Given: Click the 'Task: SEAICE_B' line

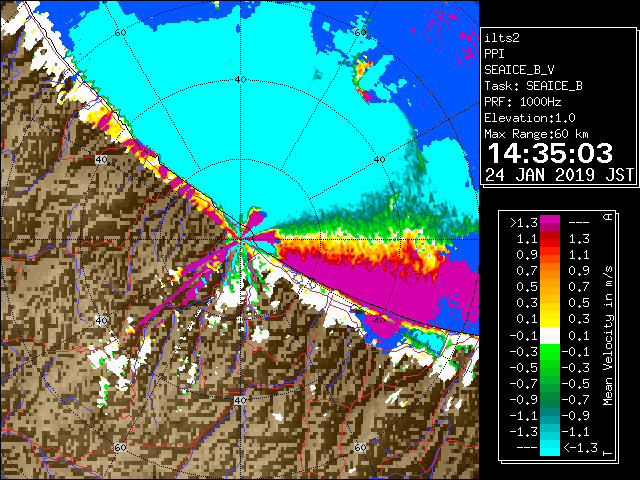Looking at the screenshot, I should [x=533, y=86].
